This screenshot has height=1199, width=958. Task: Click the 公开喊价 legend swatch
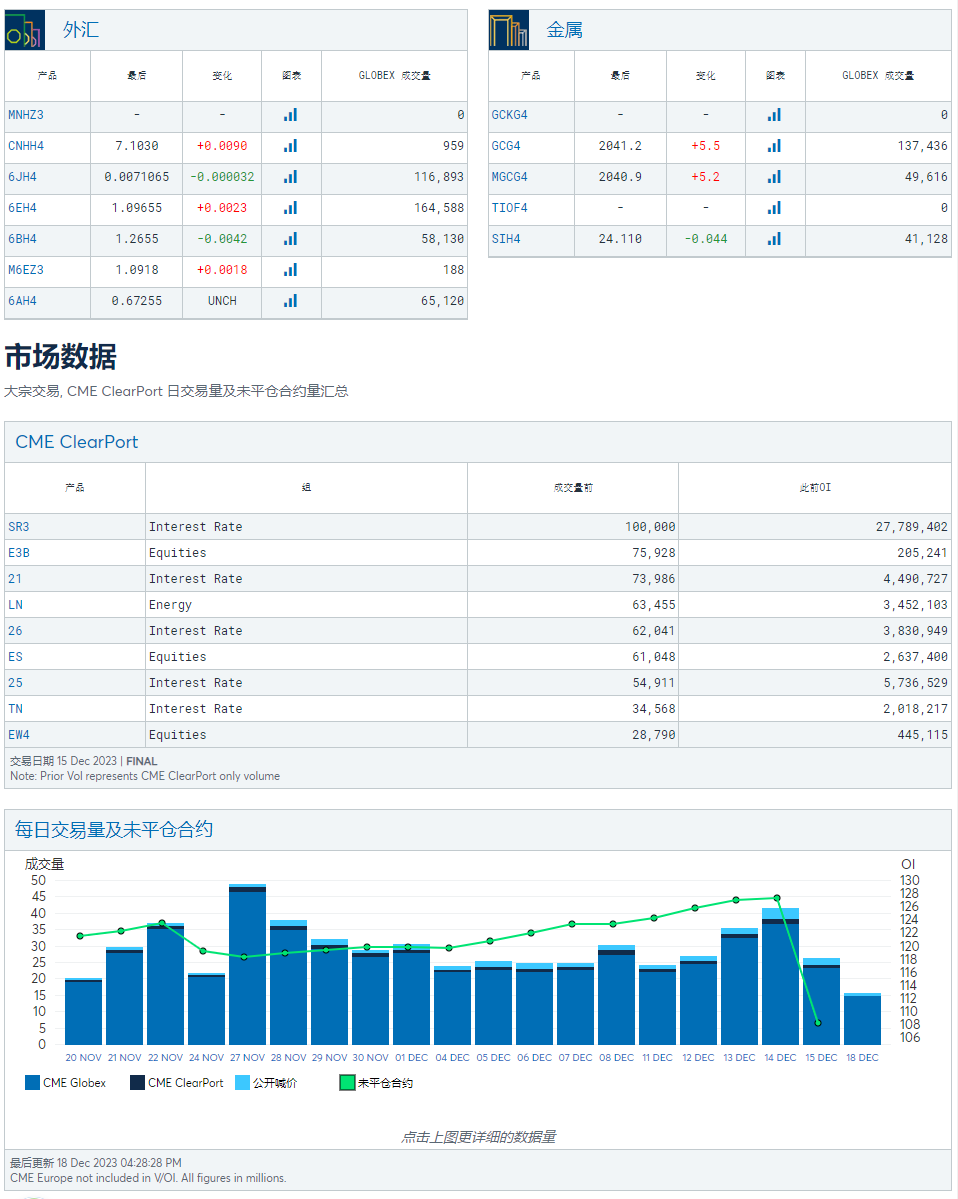(242, 1083)
